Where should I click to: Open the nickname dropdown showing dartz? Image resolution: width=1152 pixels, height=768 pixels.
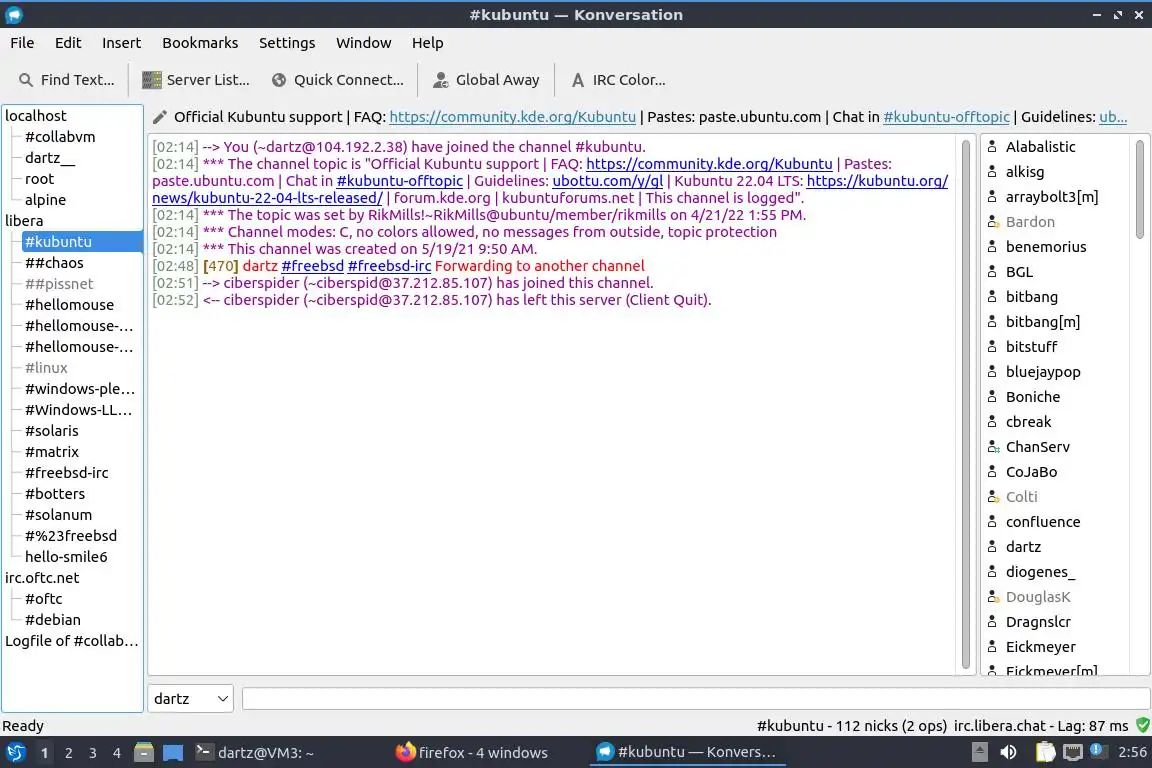[190, 699]
